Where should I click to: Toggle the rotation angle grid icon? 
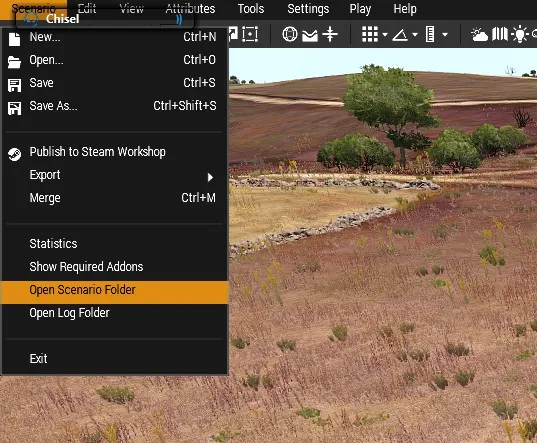(400, 35)
